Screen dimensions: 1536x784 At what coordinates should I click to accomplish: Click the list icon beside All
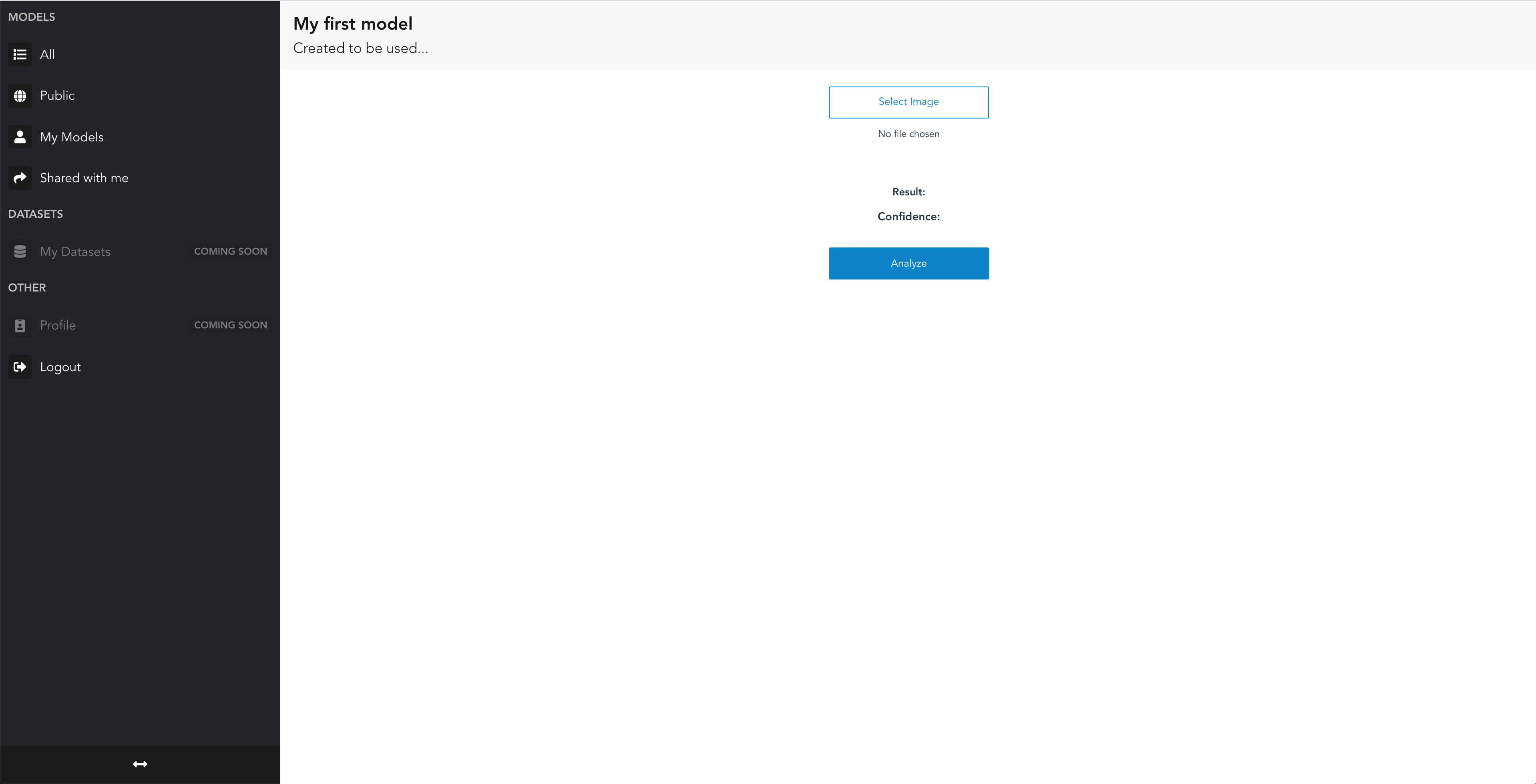(x=20, y=54)
